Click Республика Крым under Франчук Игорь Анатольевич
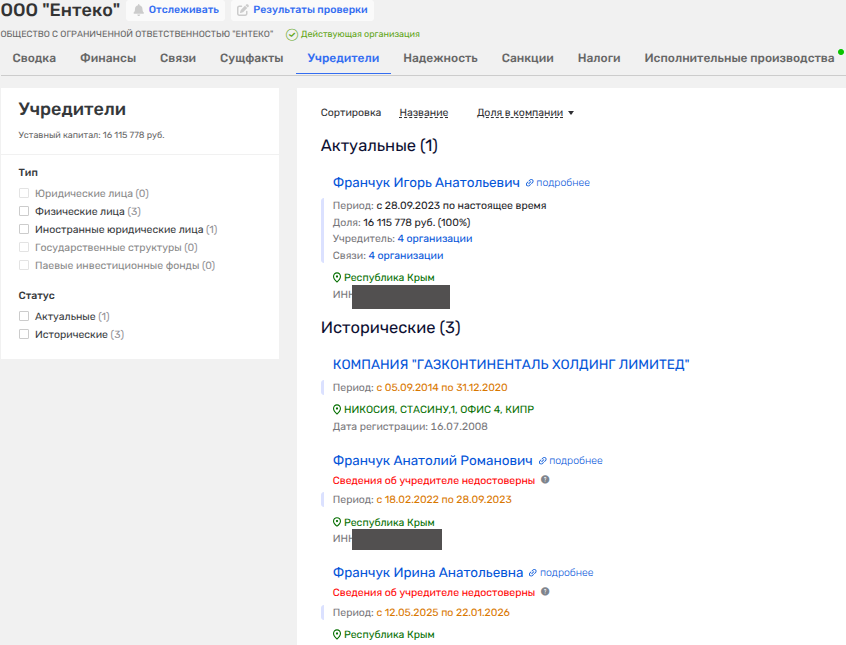846x645 pixels. [389, 277]
